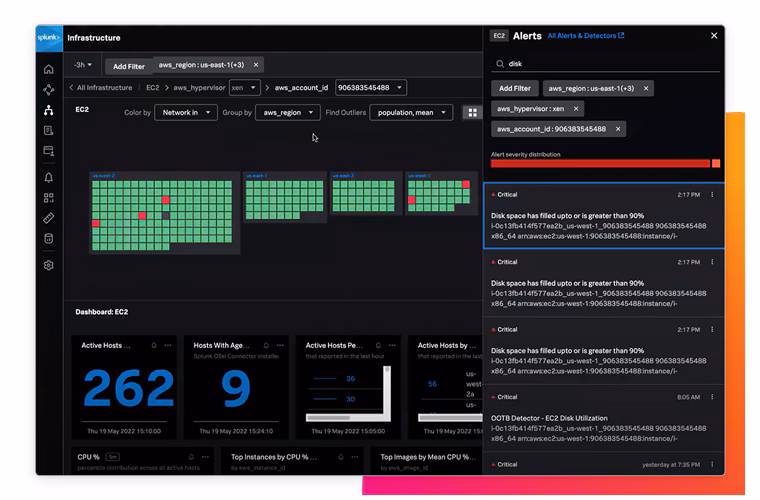
Task: Open options menu for first Critical alert
Action: [x=712, y=195]
